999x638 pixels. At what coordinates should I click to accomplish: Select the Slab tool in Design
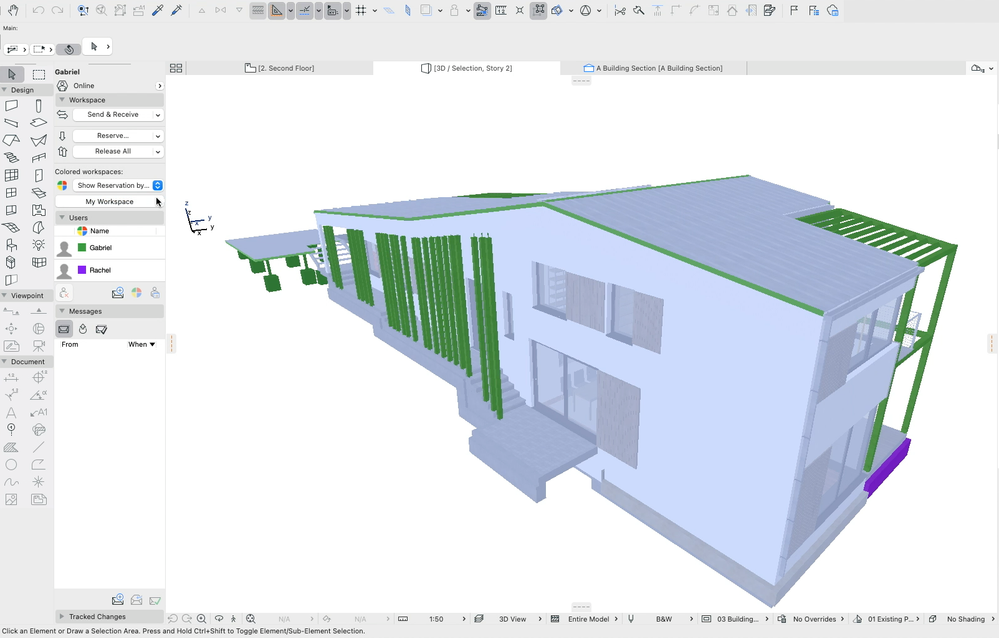tap(39, 123)
